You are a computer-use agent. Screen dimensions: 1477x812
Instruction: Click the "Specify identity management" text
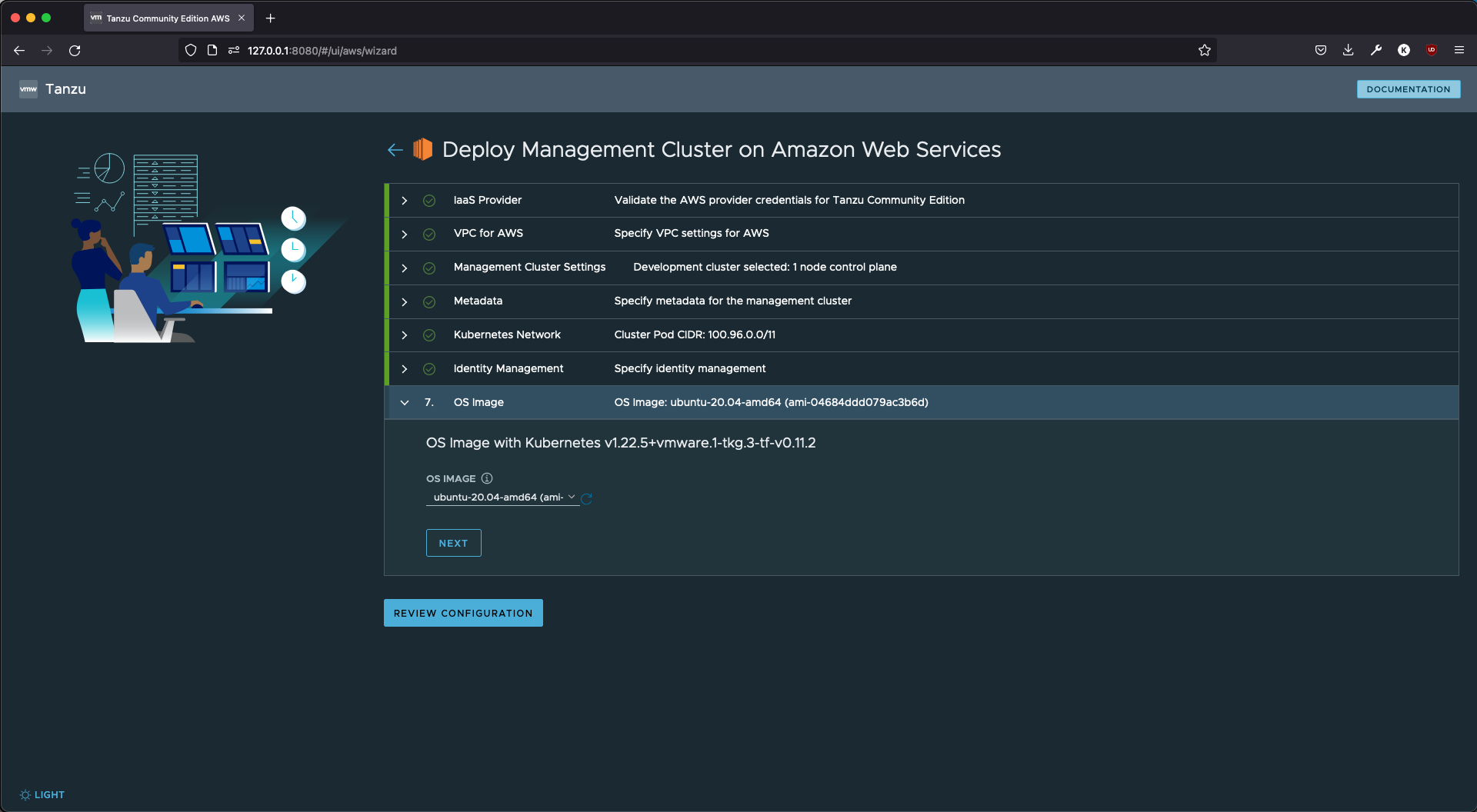[x=690, y=368]
